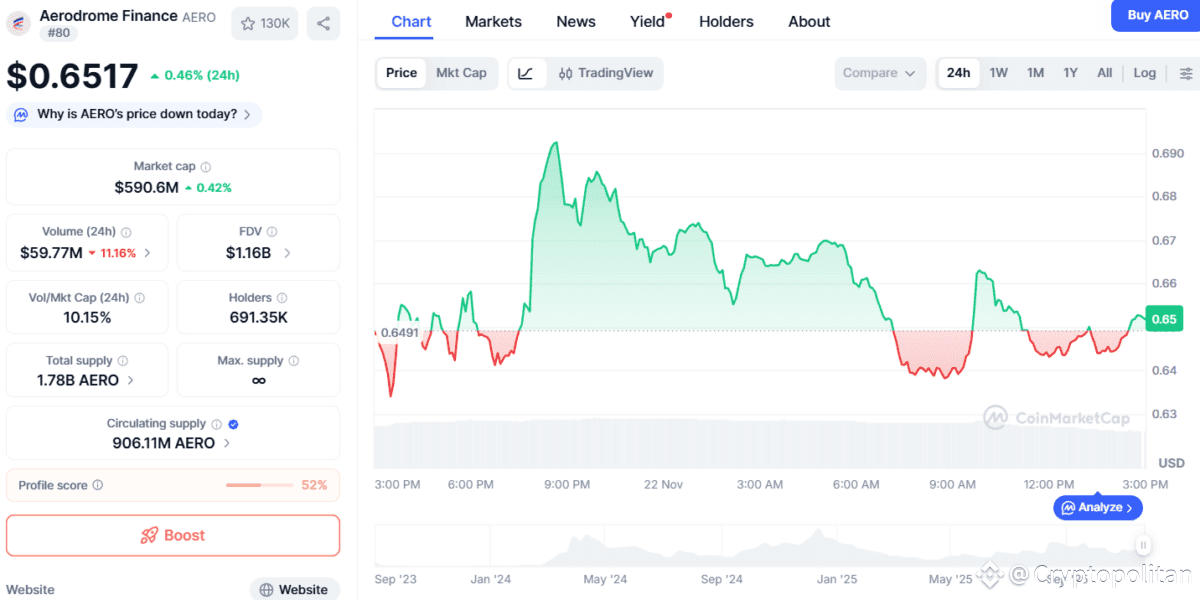1200x600 pixels.
Task: Open the Compare dropdown
Action: click(879, 73)
